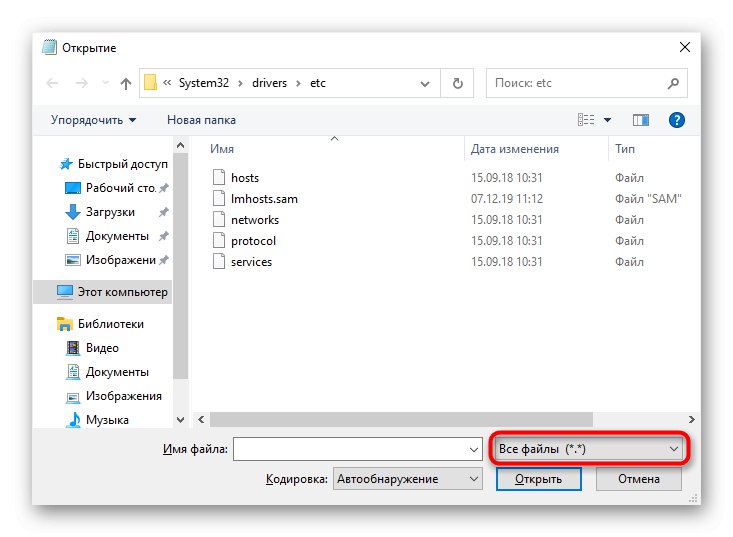Viewport: 733px width, 537px height.
Task: Click the 15.09.18 10:31 date of hosts
Action: point(506,178)
